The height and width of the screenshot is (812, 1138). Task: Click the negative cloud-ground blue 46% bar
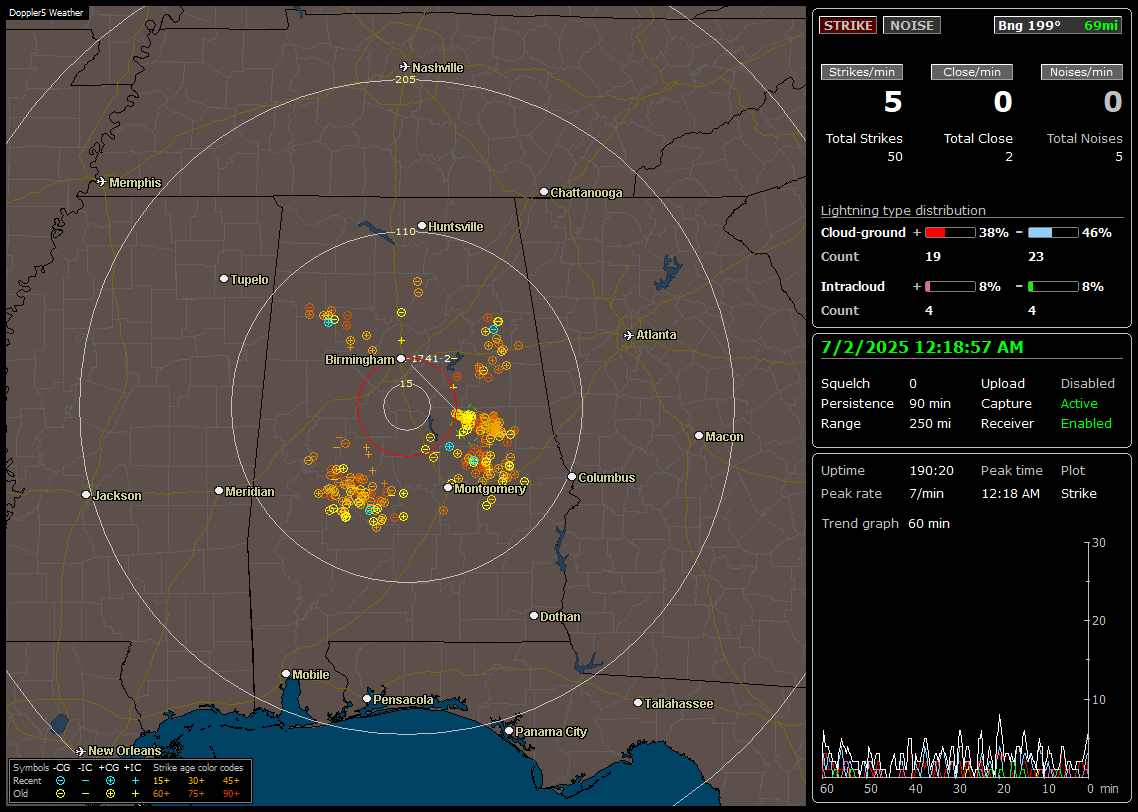(1053, 232)
